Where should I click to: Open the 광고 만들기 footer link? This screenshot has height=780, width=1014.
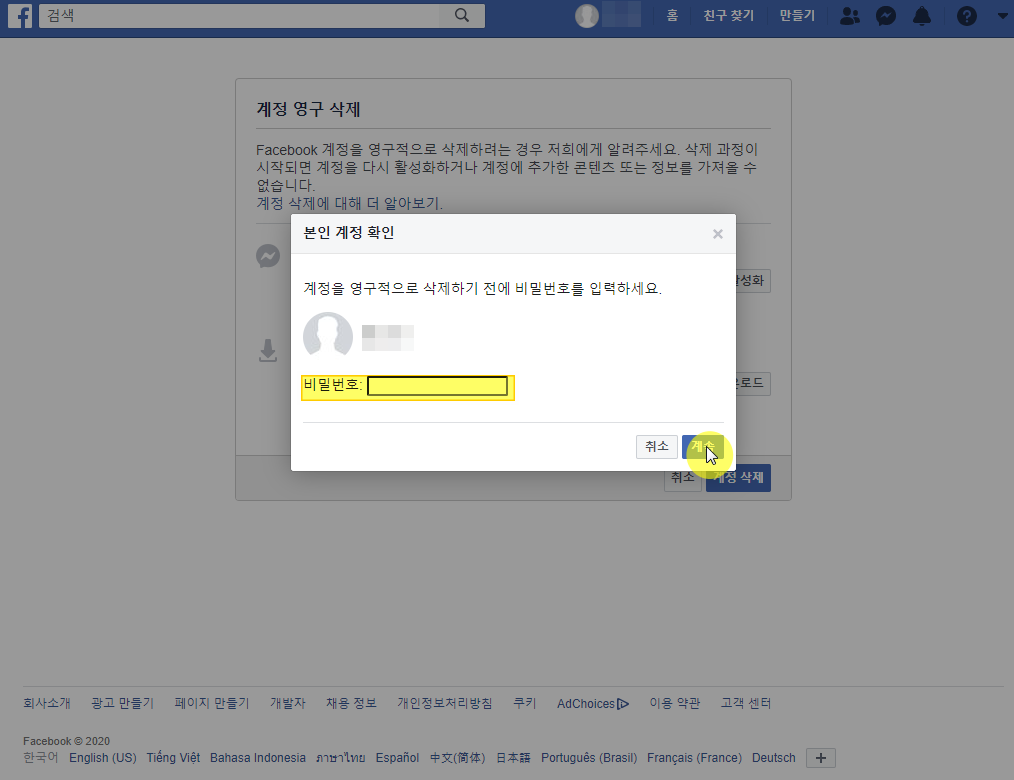click(x=122, y=703)
